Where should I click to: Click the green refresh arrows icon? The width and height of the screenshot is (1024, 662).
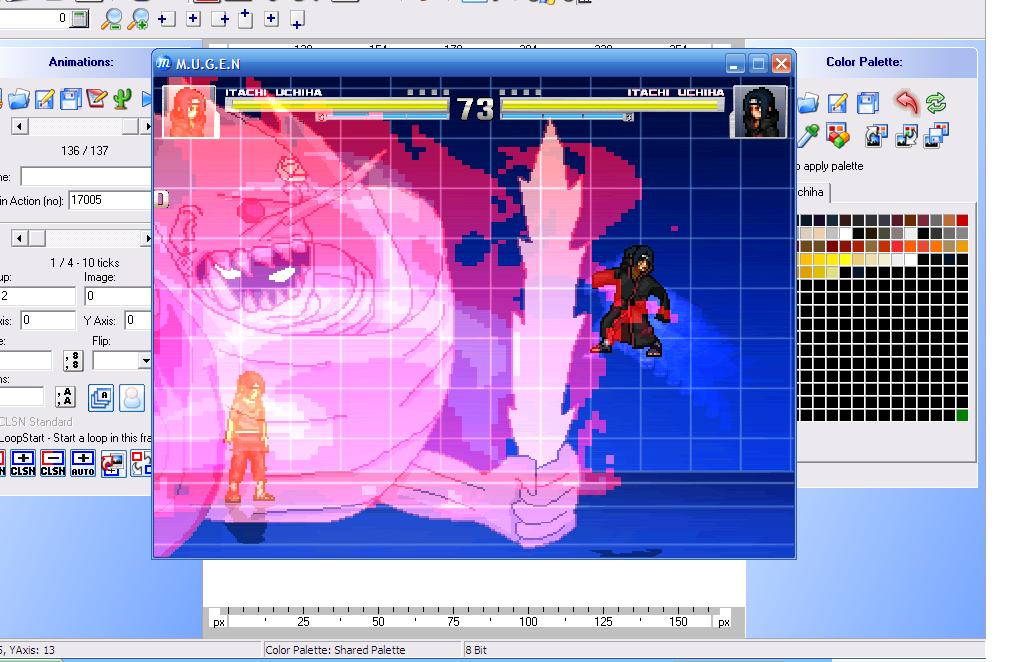(936, 102)
